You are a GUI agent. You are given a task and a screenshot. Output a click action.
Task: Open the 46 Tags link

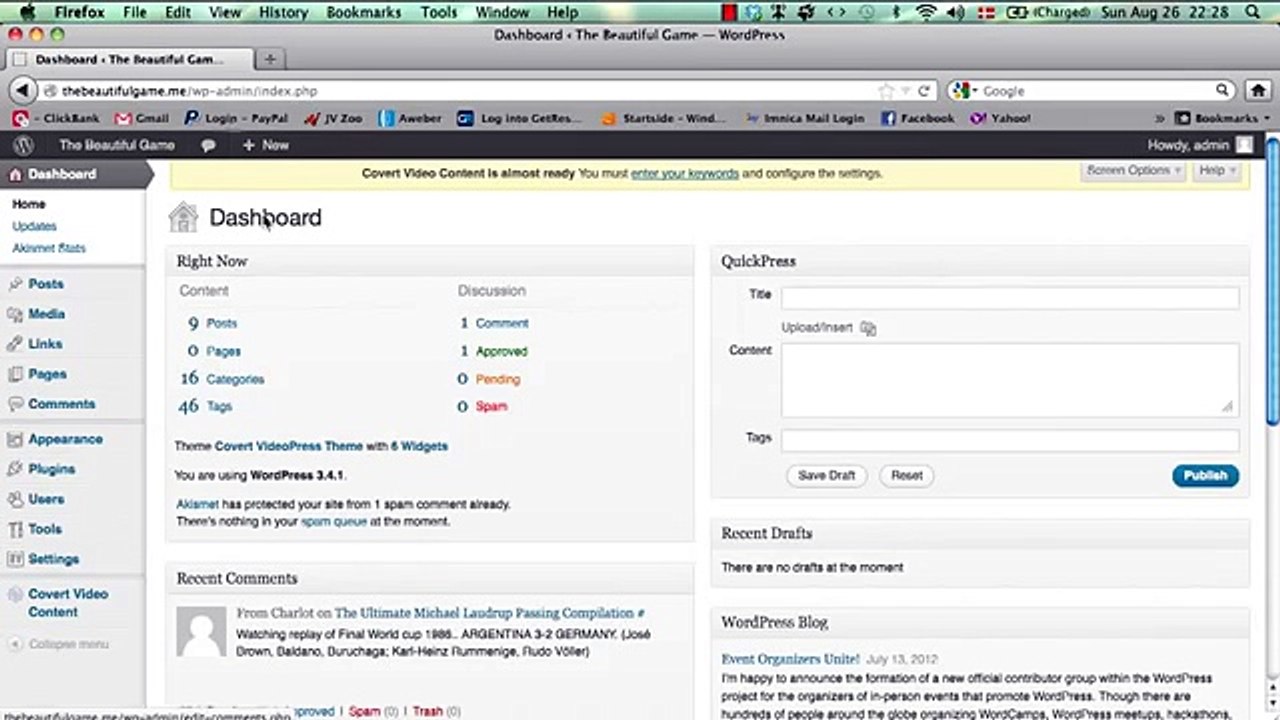click(205, 406)
